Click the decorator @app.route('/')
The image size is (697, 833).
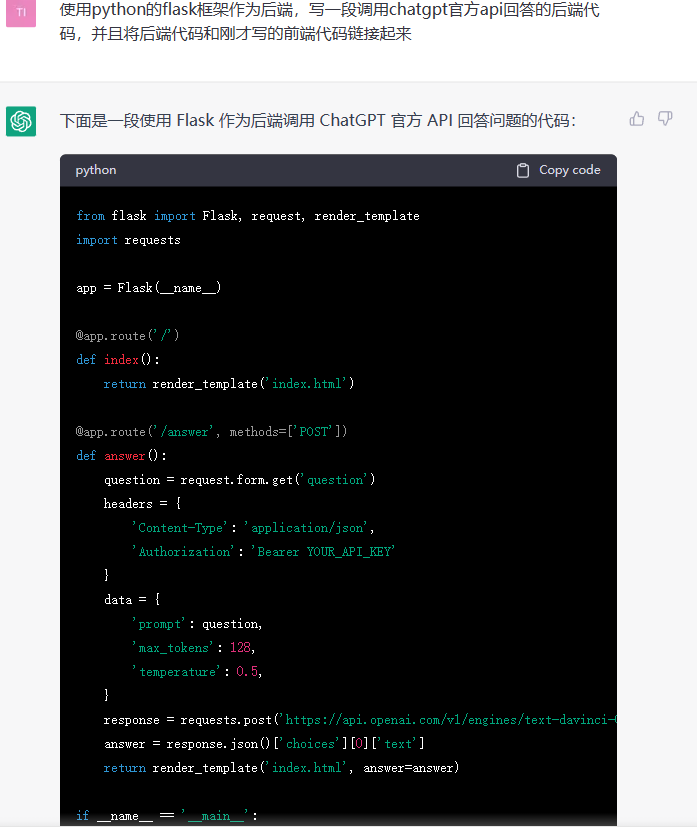[x=128, y=336]
